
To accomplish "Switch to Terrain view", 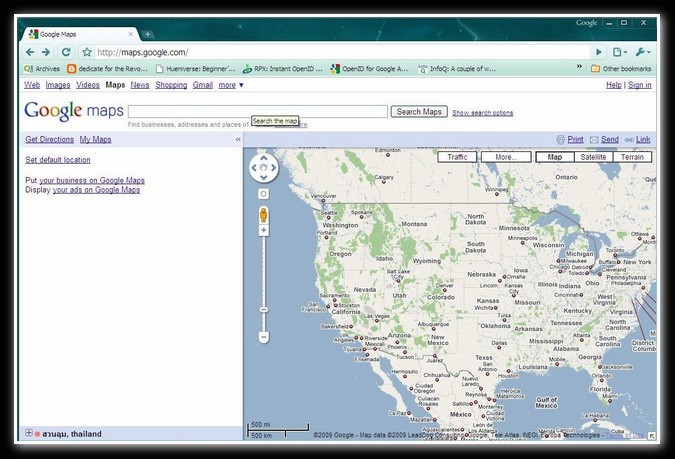I will [632, 157].
